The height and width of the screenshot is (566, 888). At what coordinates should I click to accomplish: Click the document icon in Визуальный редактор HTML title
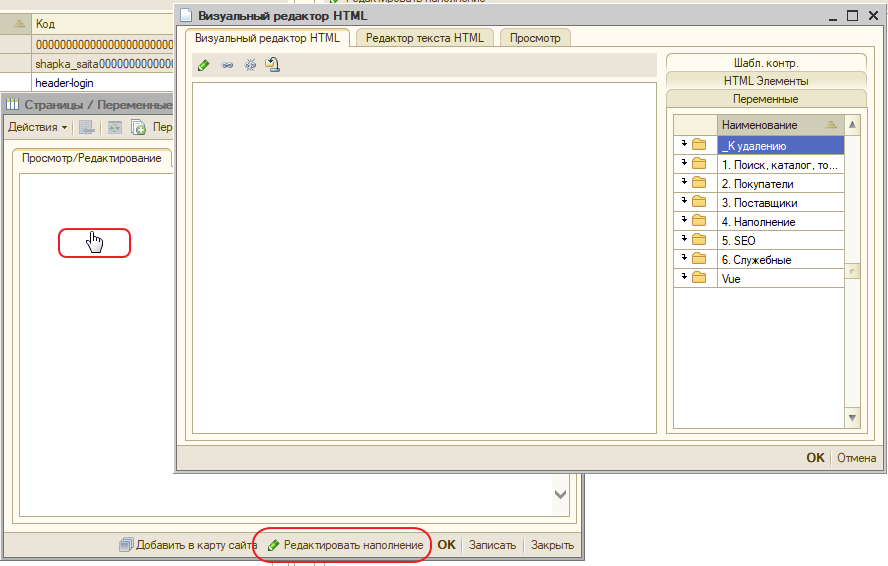[186, 15]
